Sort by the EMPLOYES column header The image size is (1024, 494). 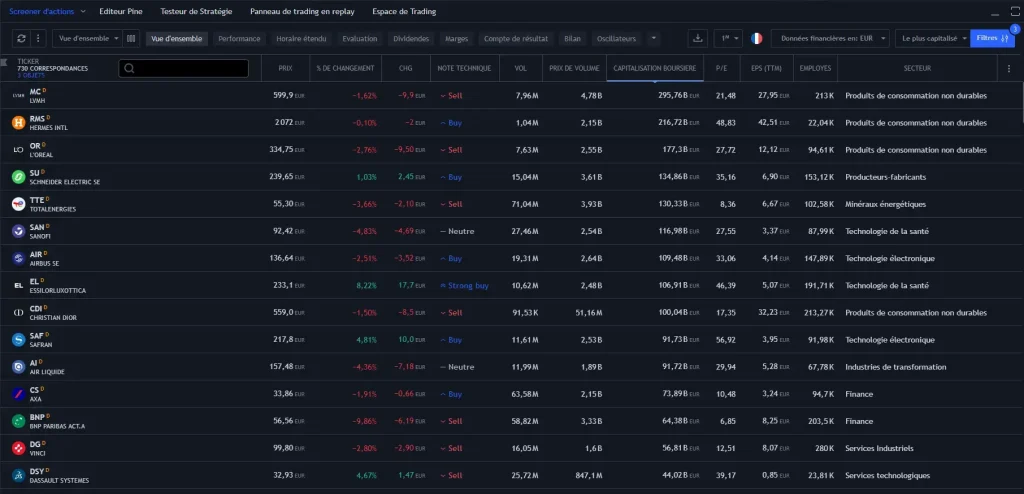click(x=815, y=68)
